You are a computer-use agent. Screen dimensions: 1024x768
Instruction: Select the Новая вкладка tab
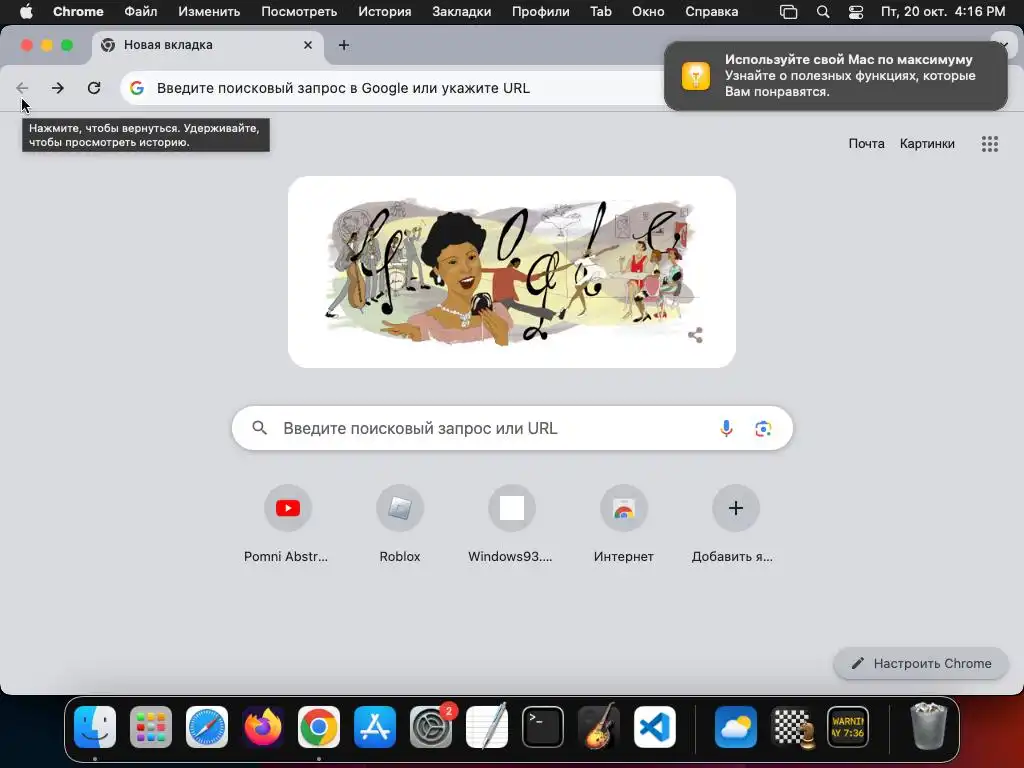(208, 45)
